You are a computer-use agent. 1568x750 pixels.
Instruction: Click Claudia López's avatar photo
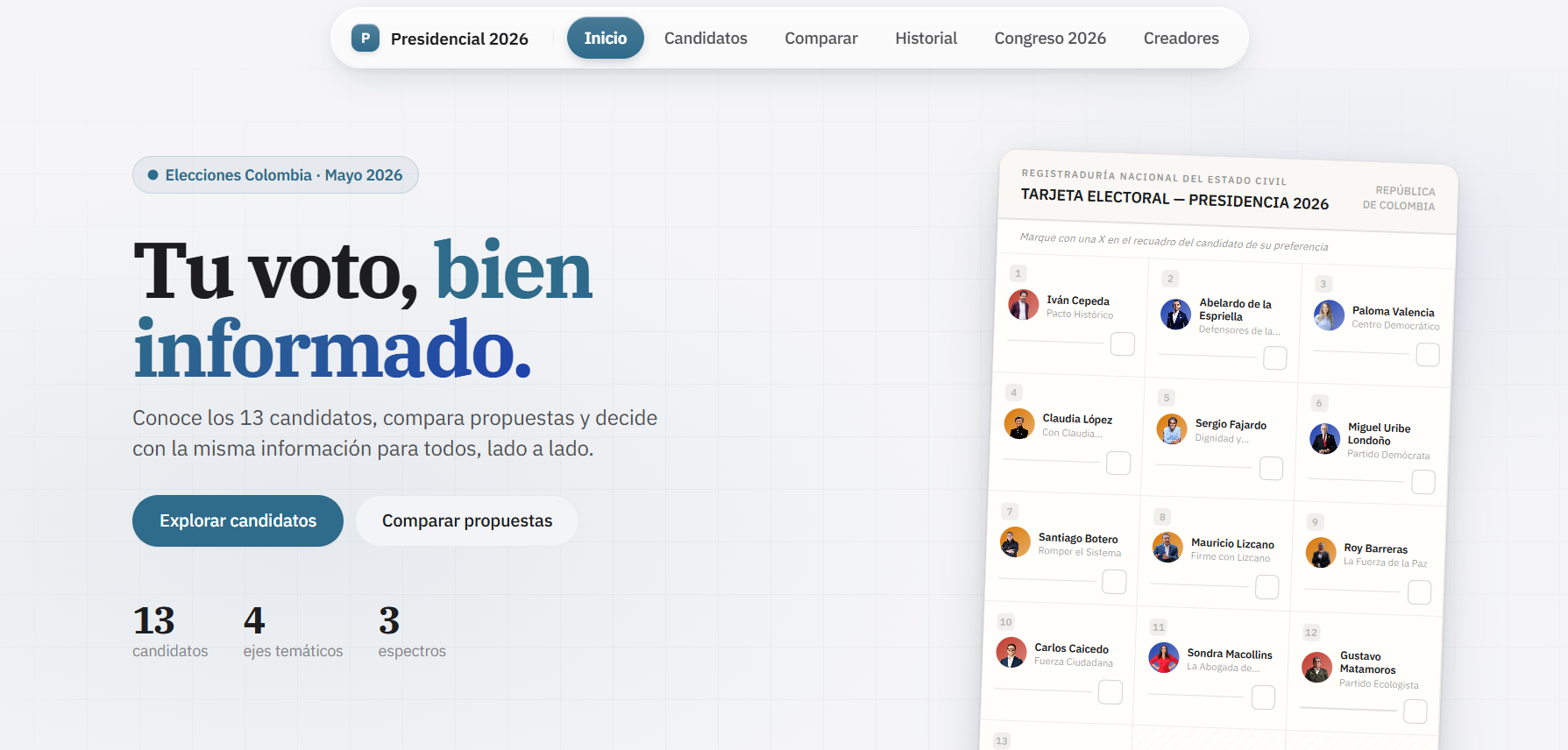tap(1019, 424)
